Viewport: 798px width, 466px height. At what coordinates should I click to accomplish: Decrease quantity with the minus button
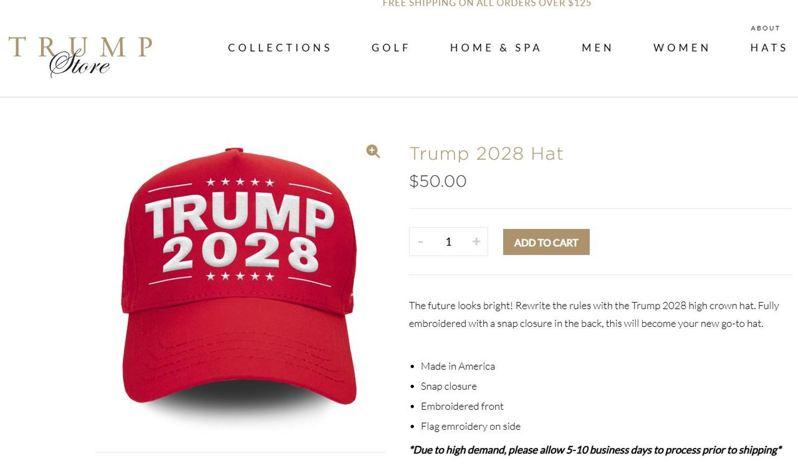tap(420, 241)
